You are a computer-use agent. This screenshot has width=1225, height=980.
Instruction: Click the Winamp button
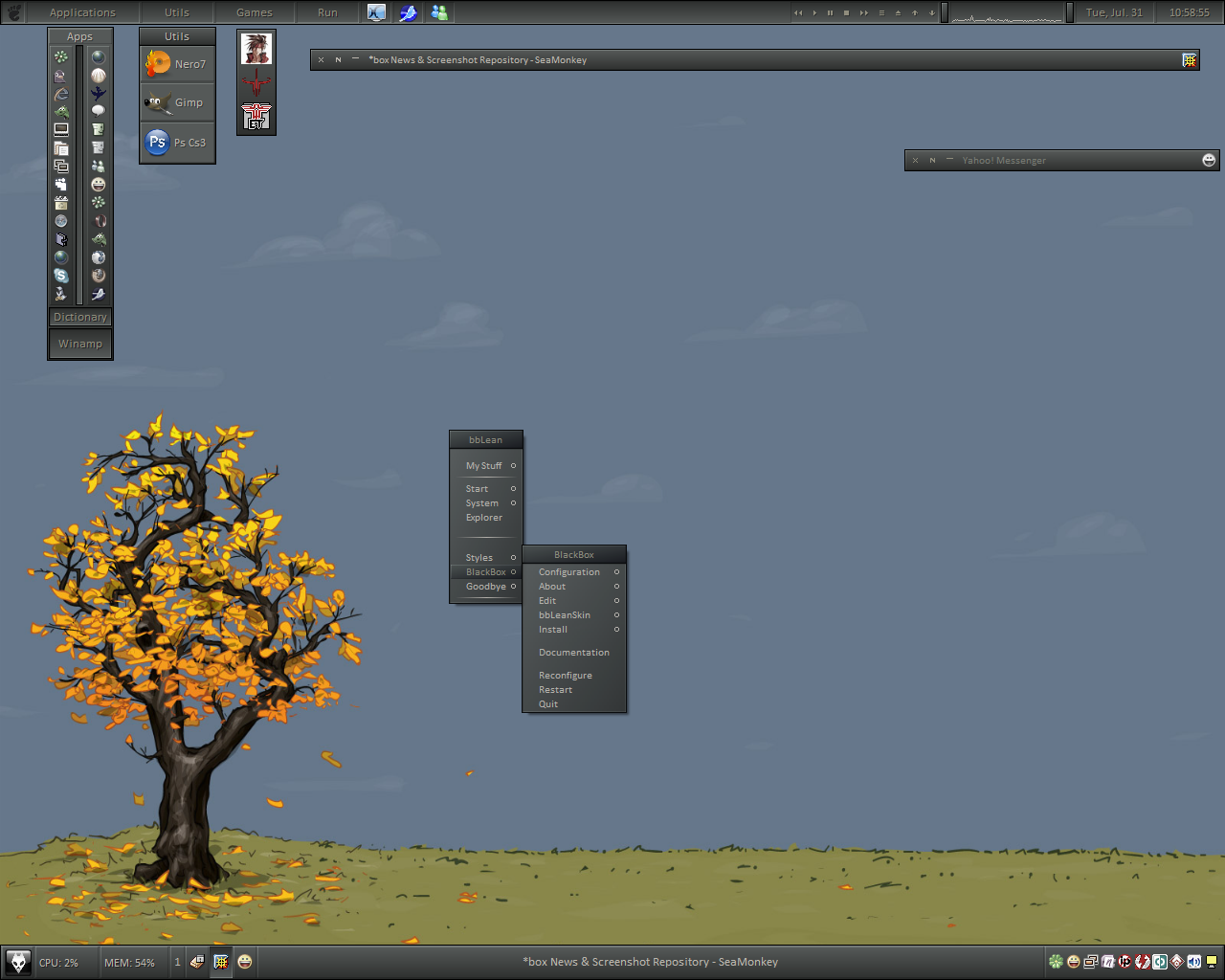click(80, 344)
